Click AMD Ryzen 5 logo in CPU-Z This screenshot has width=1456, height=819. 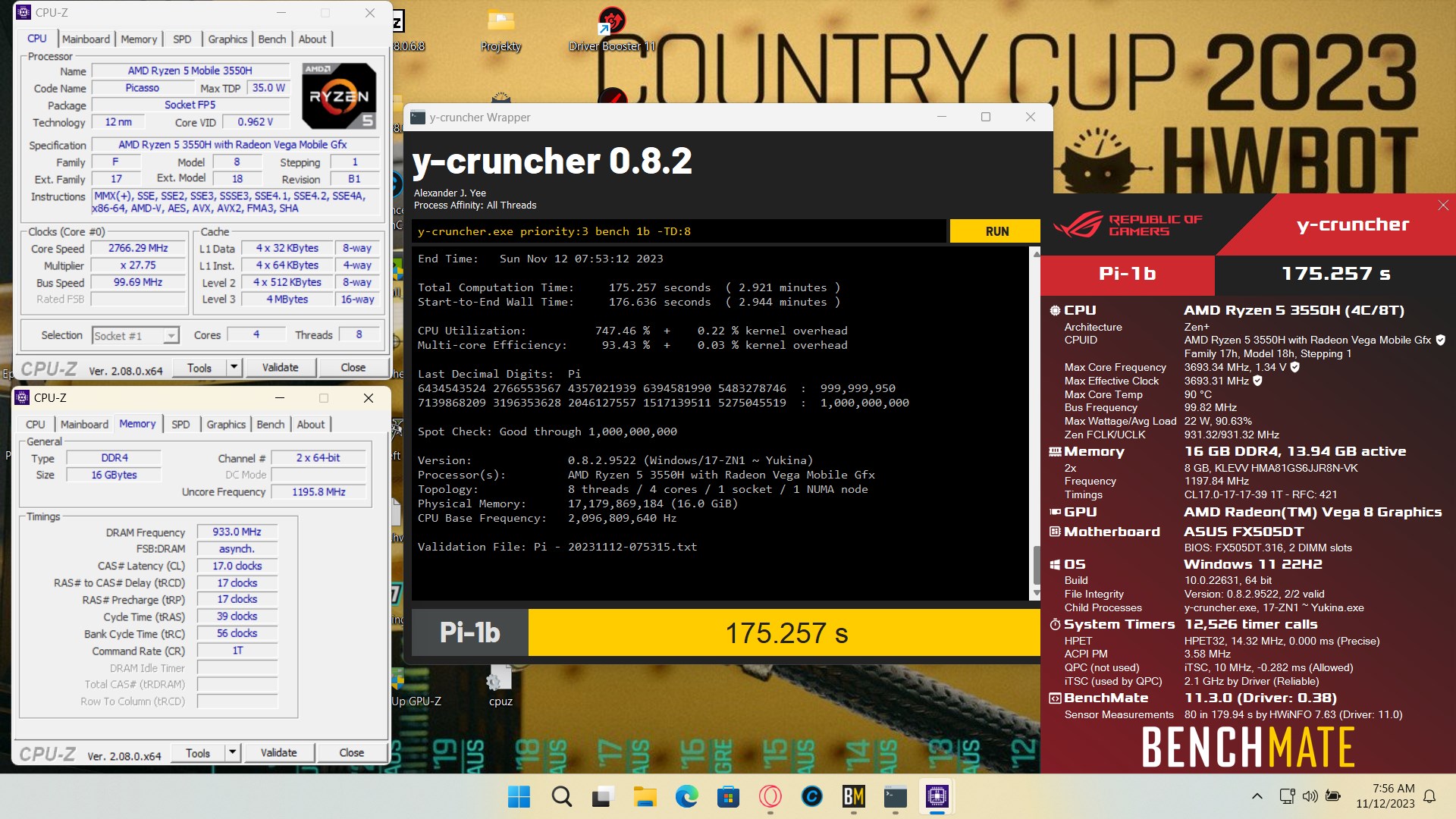pyautogui.click(x=339, y=96)
